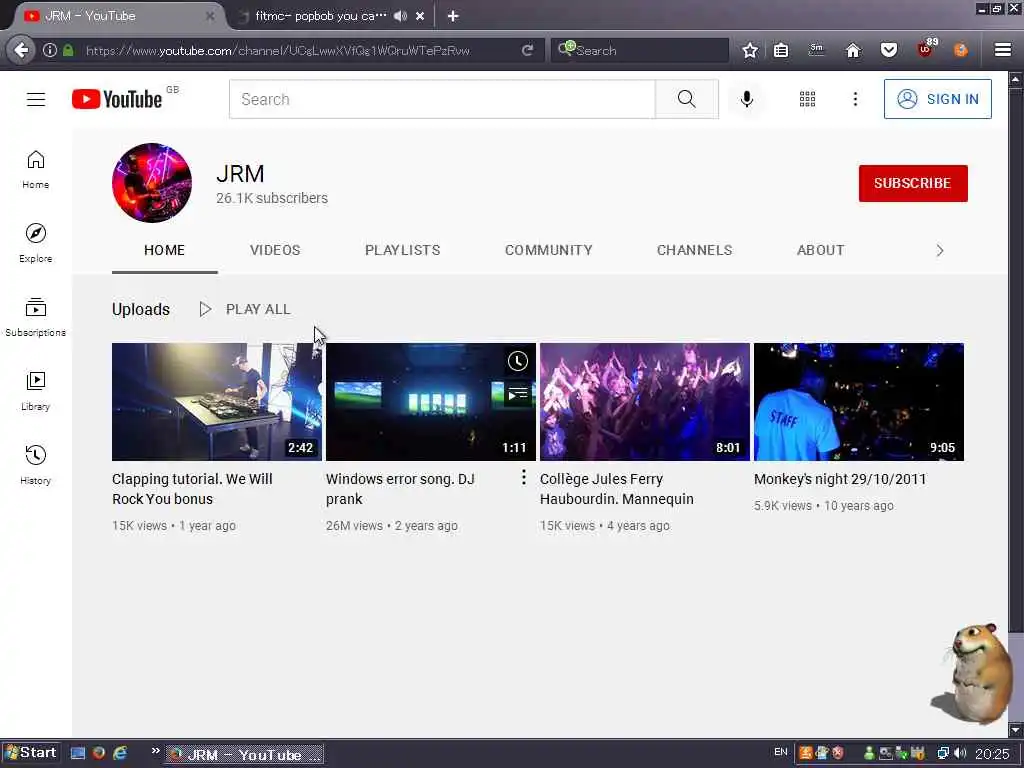The height and width of the screenshot is (768, 1024).
Task: Open Monkey's night 29/10/2011 title
Action: coord(840,479)
